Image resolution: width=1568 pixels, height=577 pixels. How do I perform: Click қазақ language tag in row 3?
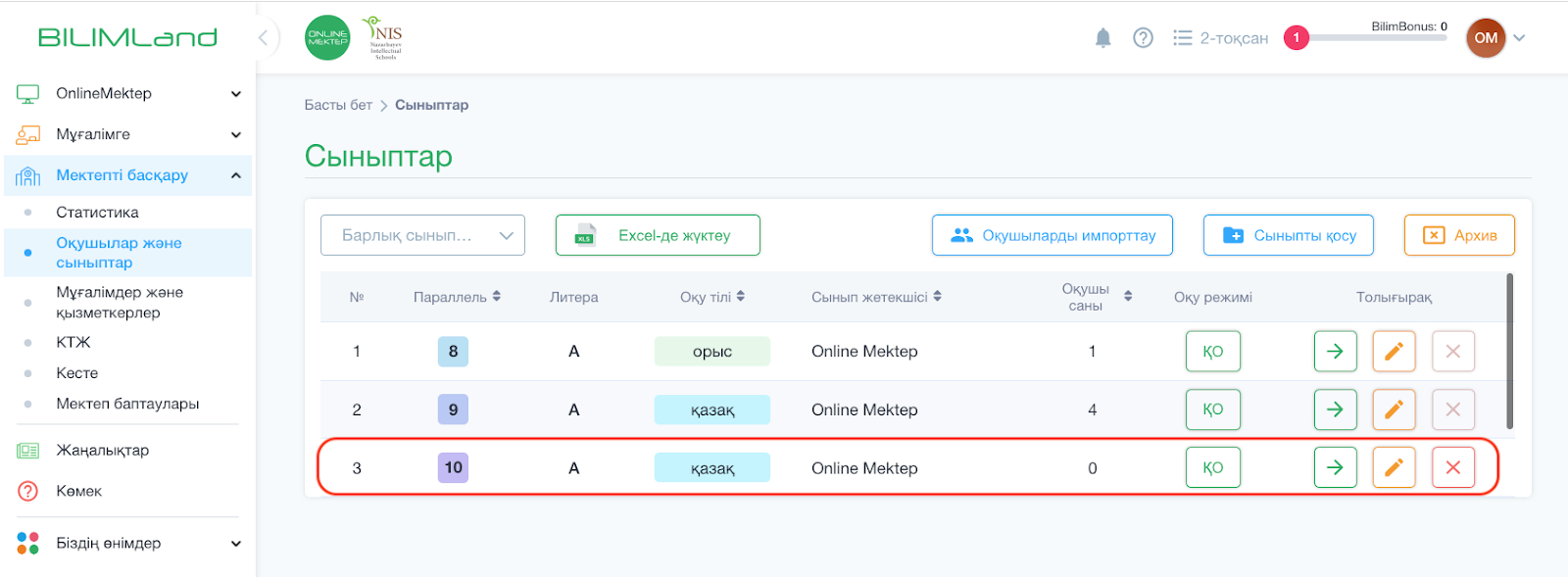[712, 467]
